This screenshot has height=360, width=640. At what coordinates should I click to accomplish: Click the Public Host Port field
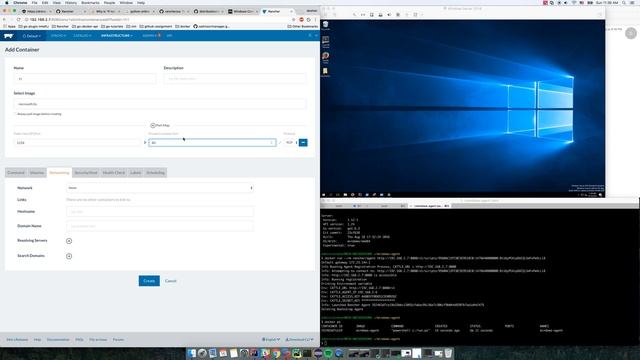click(77, 143)
